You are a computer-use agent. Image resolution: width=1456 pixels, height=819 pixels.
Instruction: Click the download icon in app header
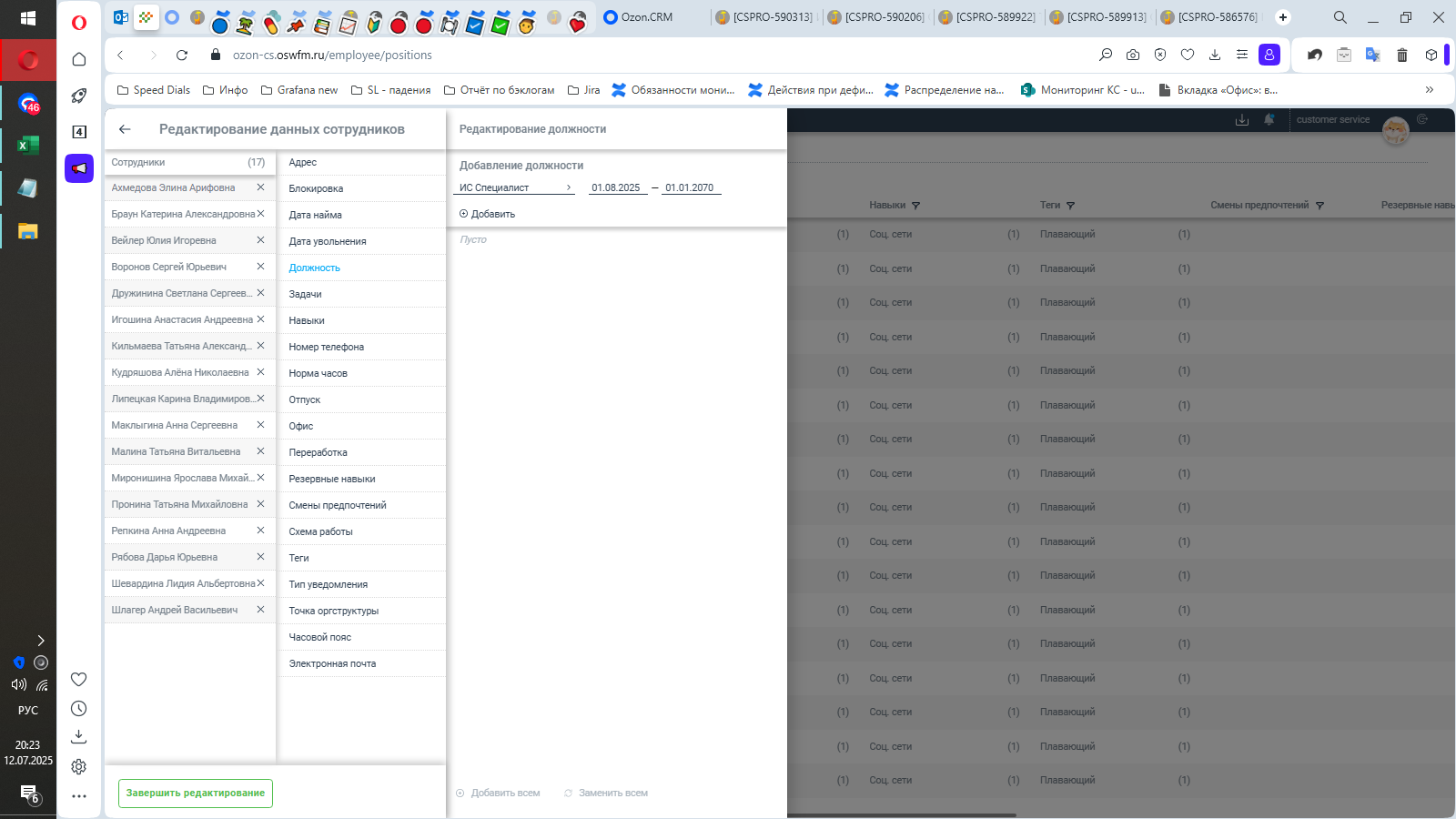coord(1242,119)
